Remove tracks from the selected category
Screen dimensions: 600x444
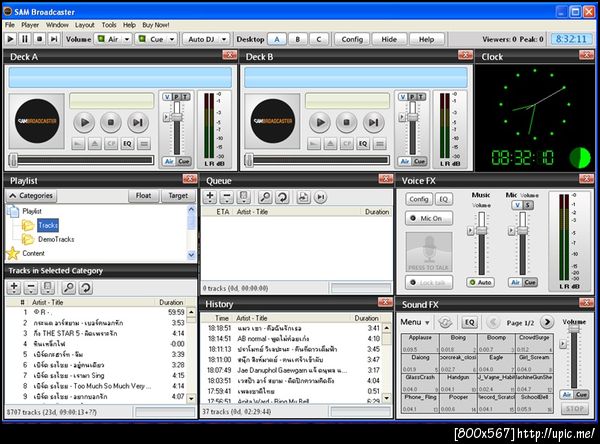(x=31, y=287)
